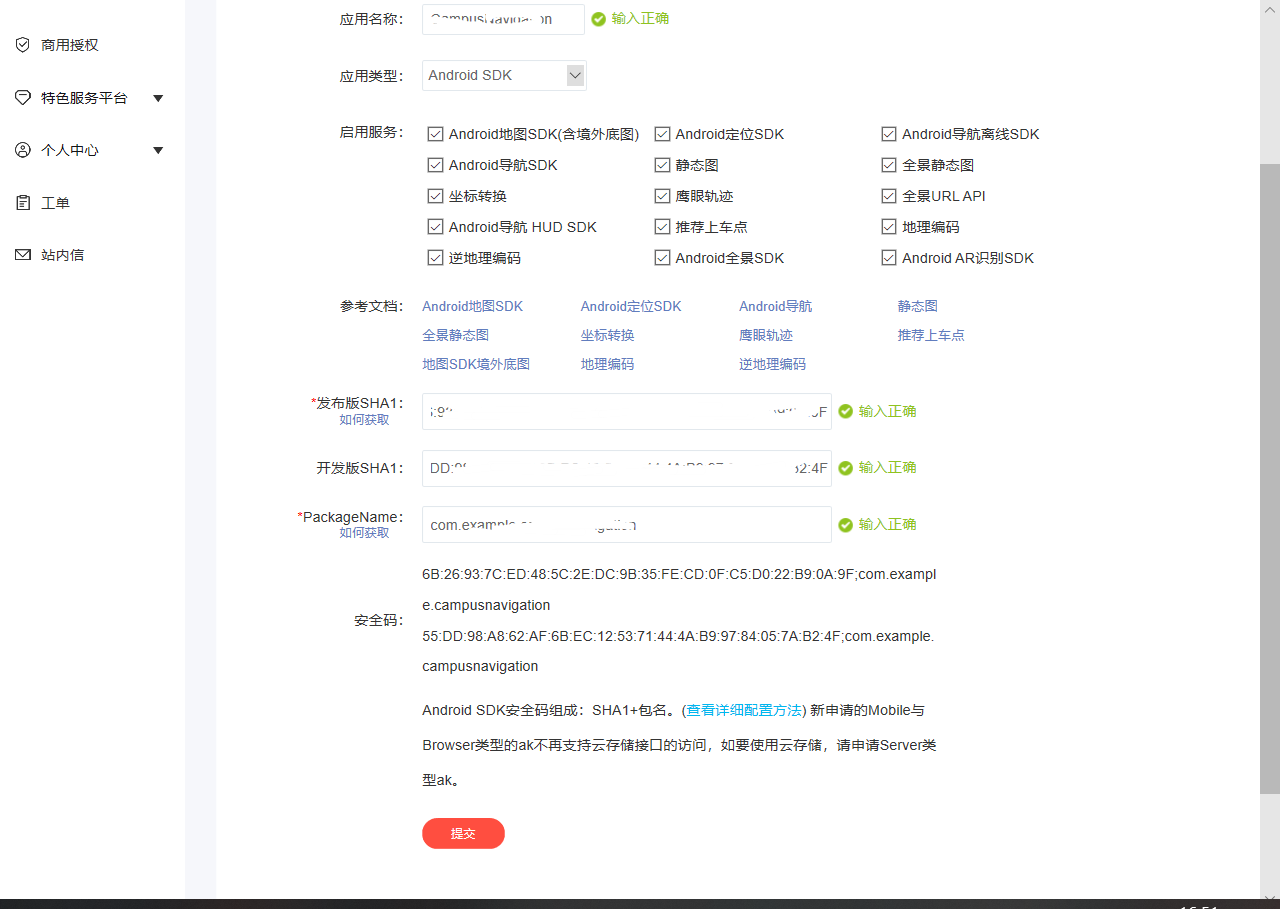1280x909 pixels.
Task: Toggle the Android AR识别SDK checkbox
Action: pyautogui.click(x=889, y=257)
